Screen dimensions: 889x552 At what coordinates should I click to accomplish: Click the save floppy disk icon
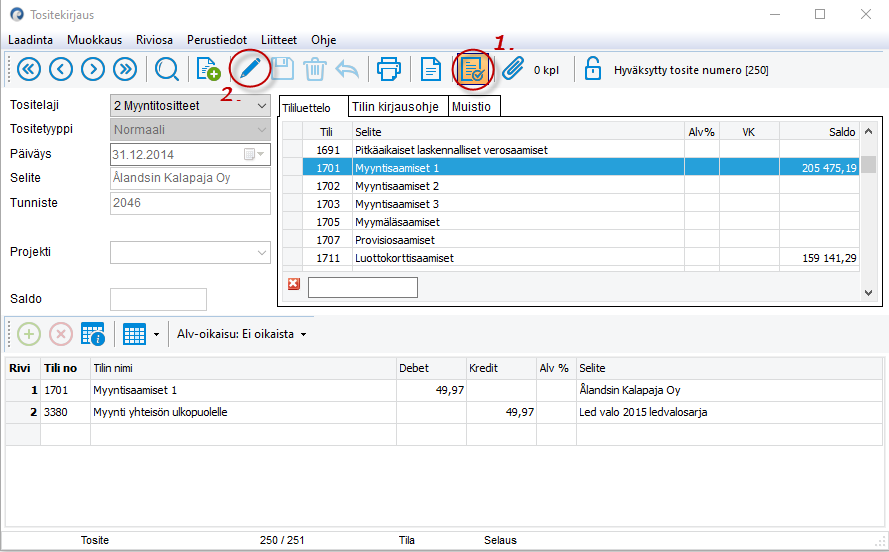282,69
